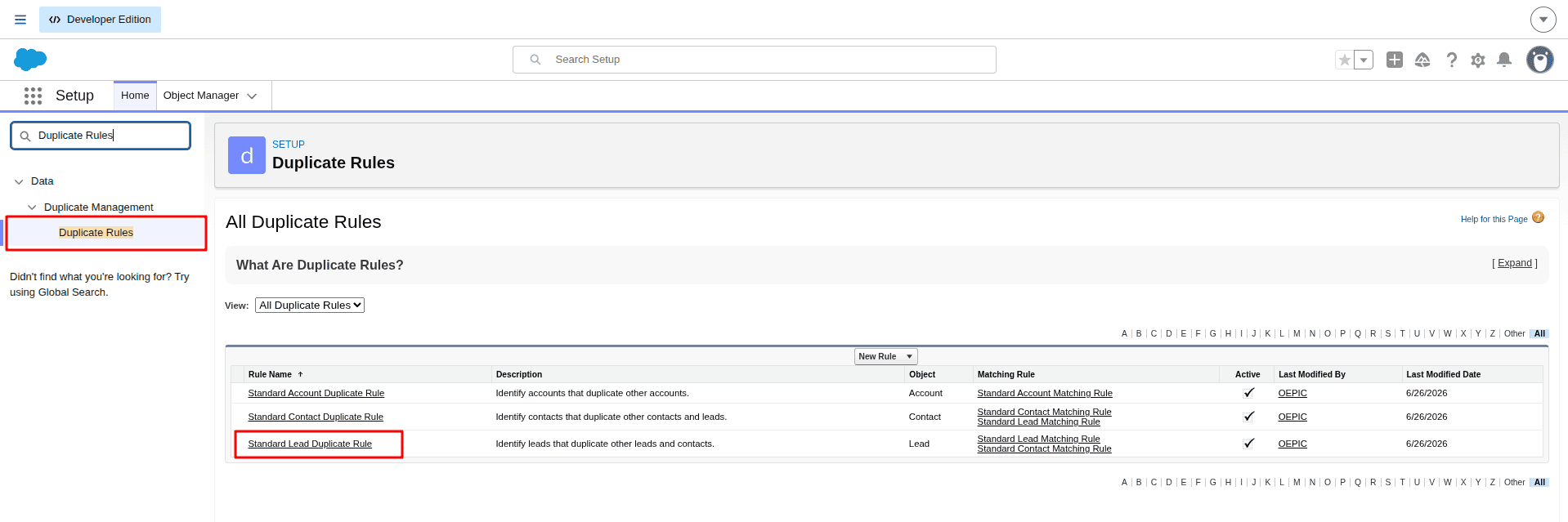Click the Last Modified Date column header

[x=1443, y=375]
